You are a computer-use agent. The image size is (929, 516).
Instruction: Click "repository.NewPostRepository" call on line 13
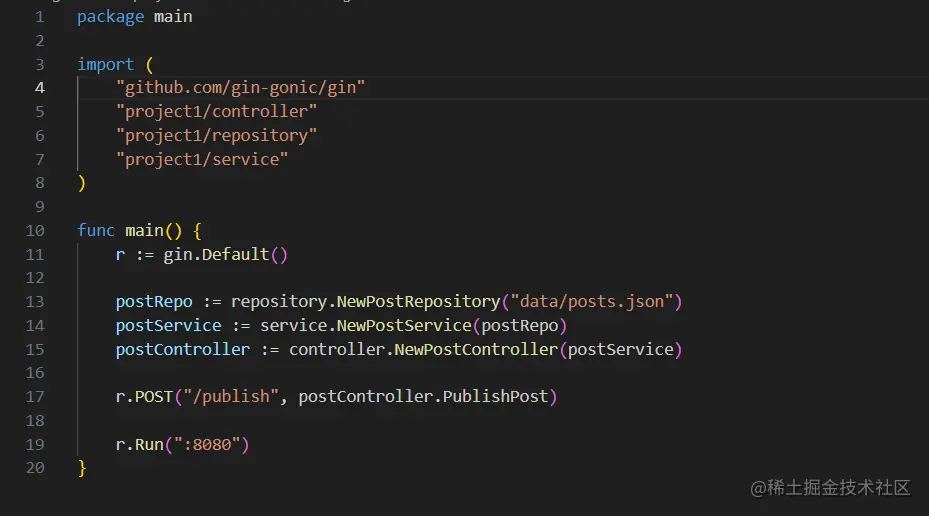click(x=366, y=302)
